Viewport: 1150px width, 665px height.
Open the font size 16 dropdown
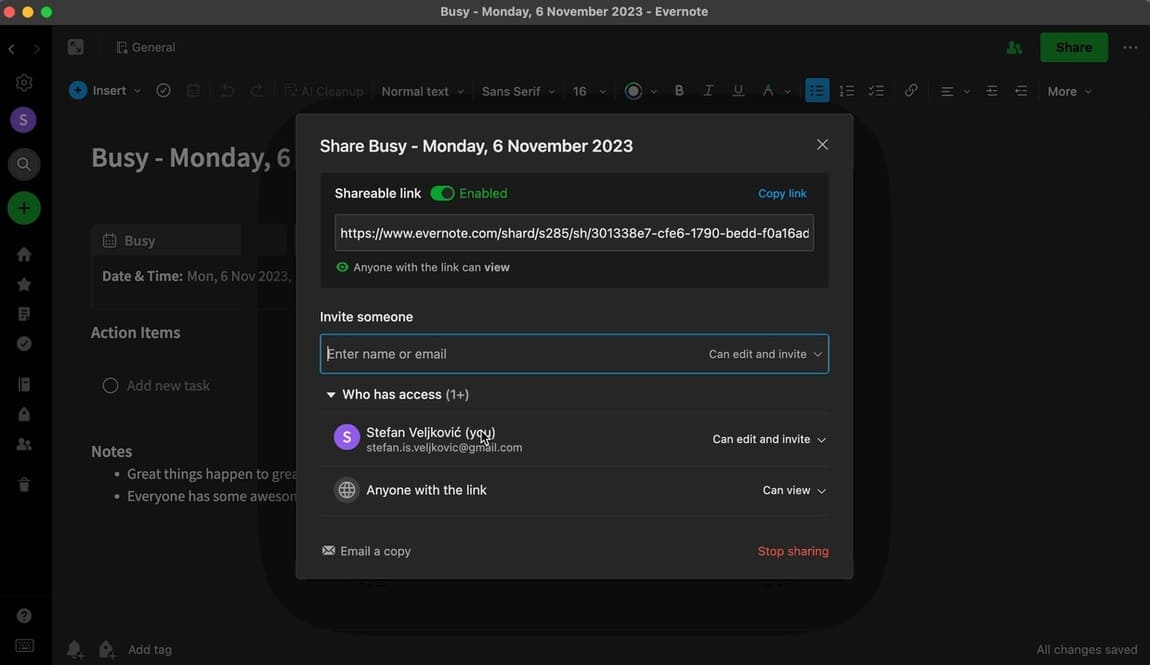tap(589, 92)
